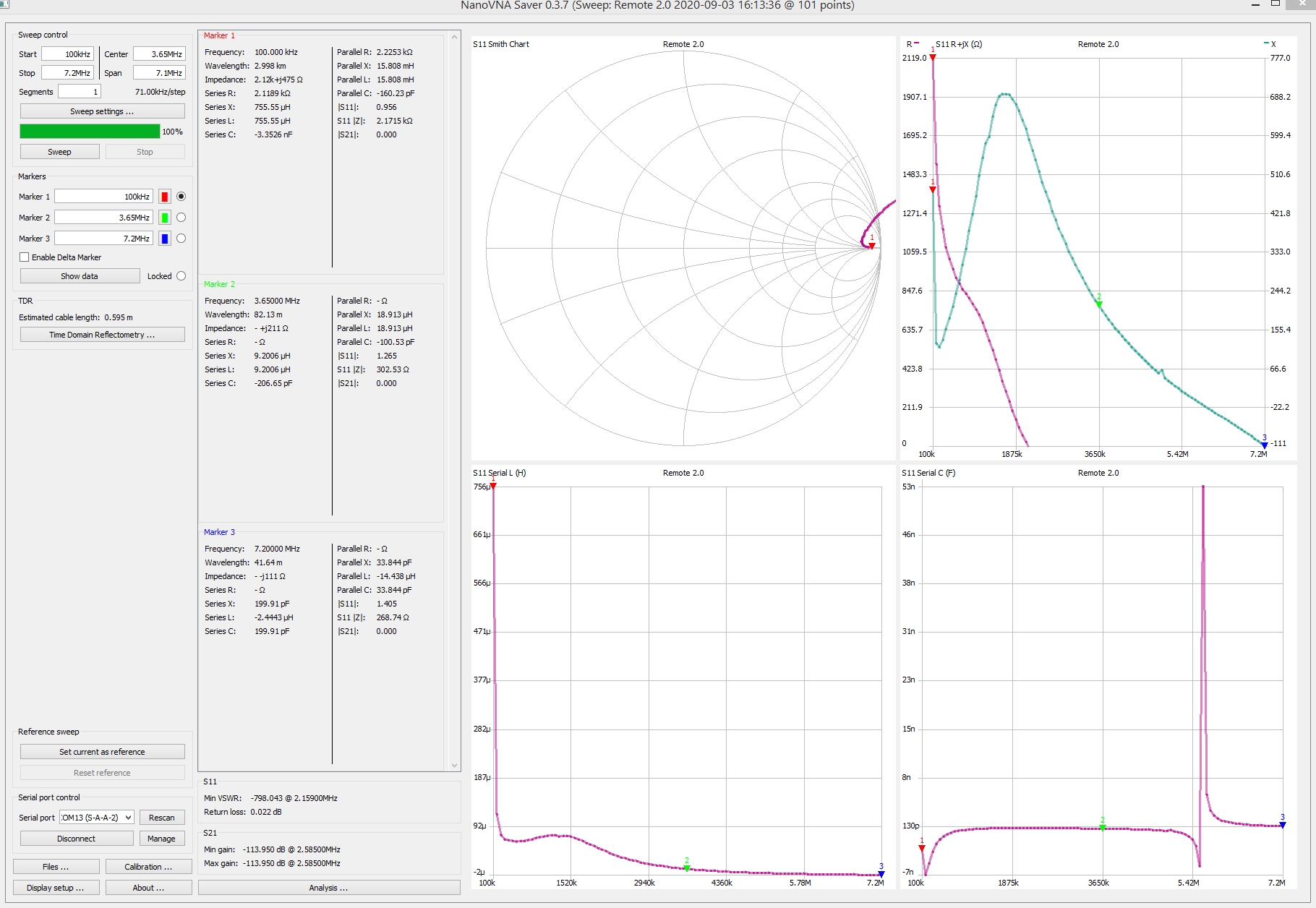
Task: Click the Start frequency field
Action: pos(67,54)
